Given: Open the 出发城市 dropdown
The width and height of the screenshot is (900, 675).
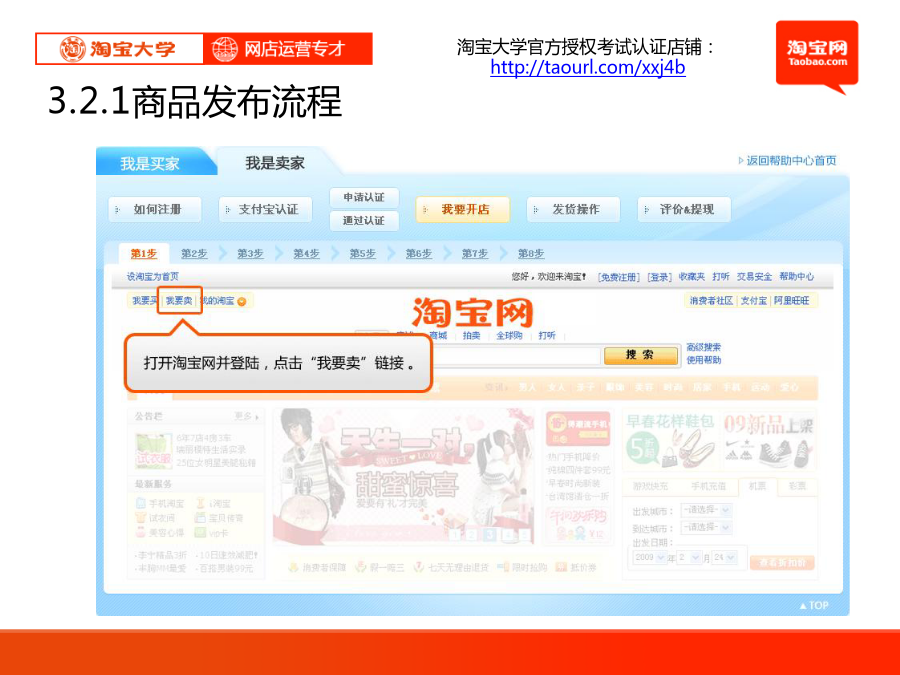Looking at the screenshot, I should click(706, 510).
